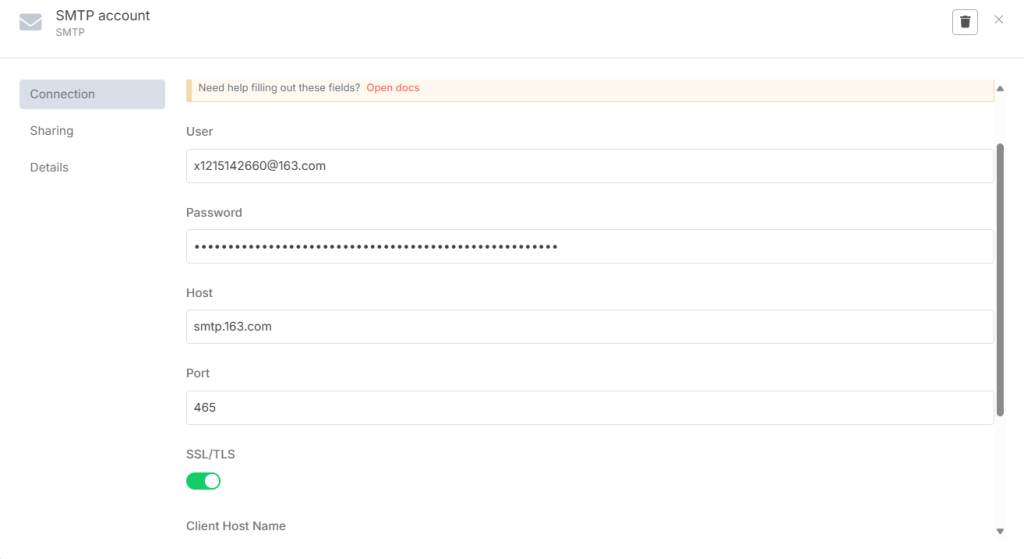Click the vertical scrollbar thumb
Viewport: 1024px width, 559px height.
pyautogui.click(x=1000, y=280)
